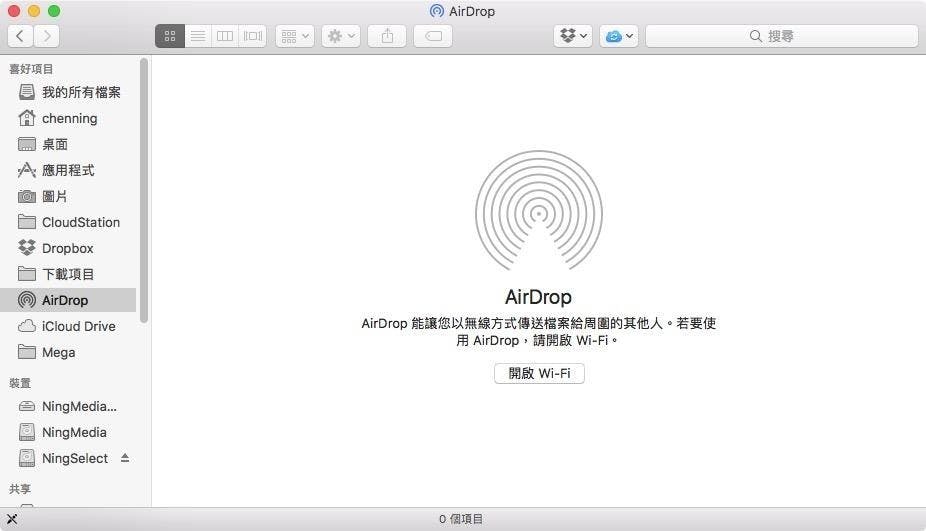The image size is (926, 531).
Task: Go forward with the right arrow button
Action: [47, 36]
